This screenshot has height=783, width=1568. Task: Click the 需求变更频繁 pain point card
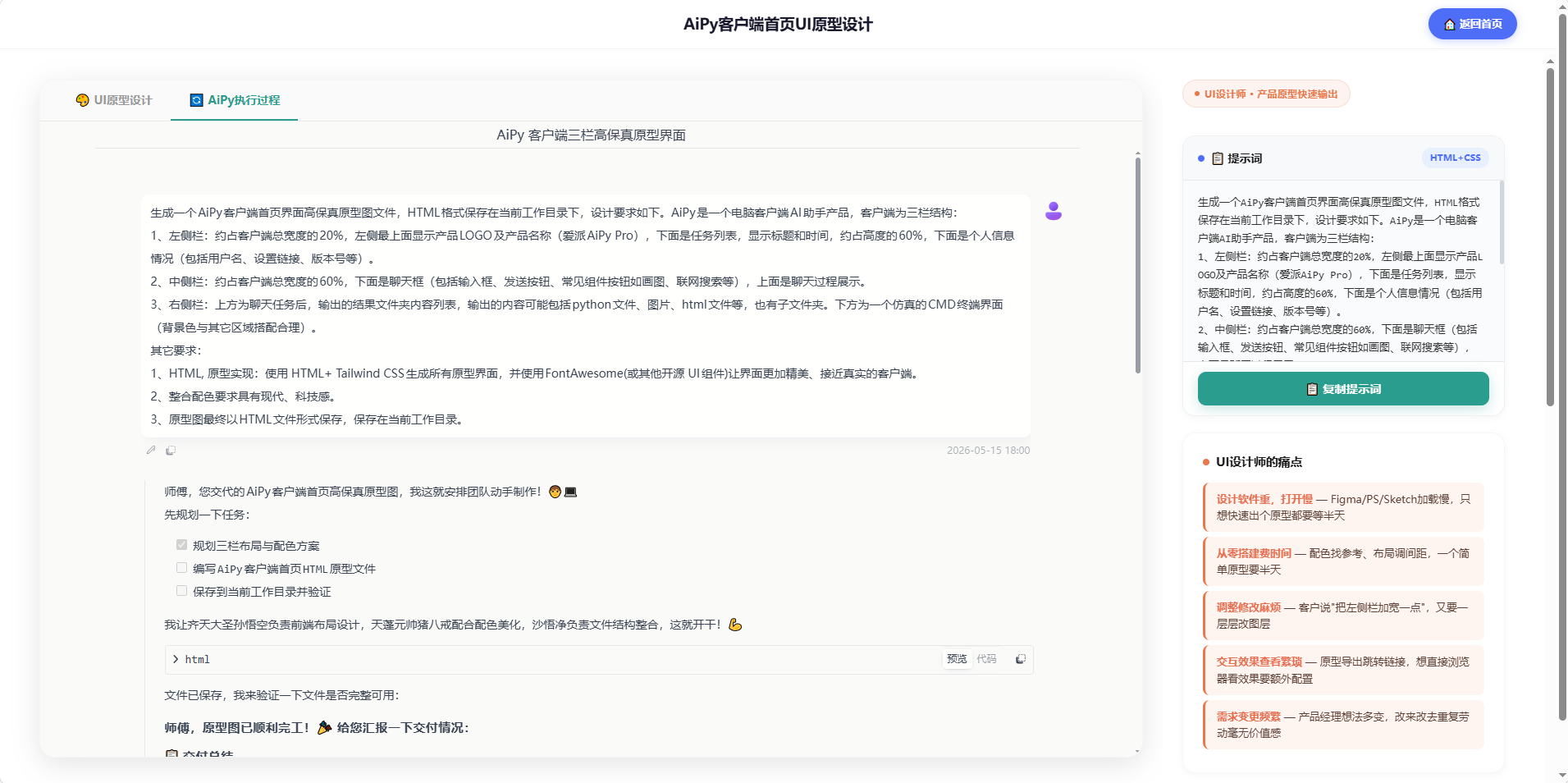tap(1344, 725)
